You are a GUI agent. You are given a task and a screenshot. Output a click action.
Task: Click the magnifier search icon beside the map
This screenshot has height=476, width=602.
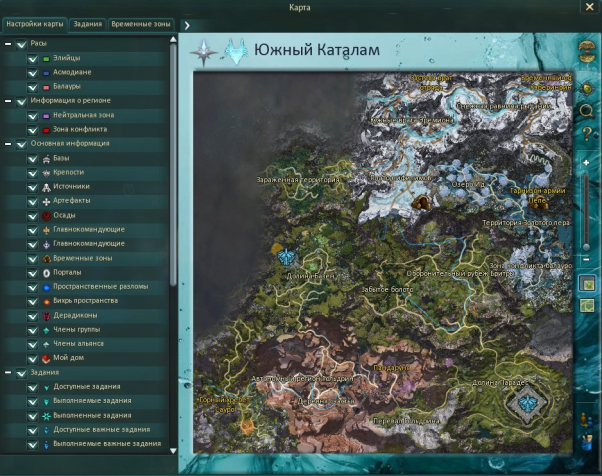(587, 110)
